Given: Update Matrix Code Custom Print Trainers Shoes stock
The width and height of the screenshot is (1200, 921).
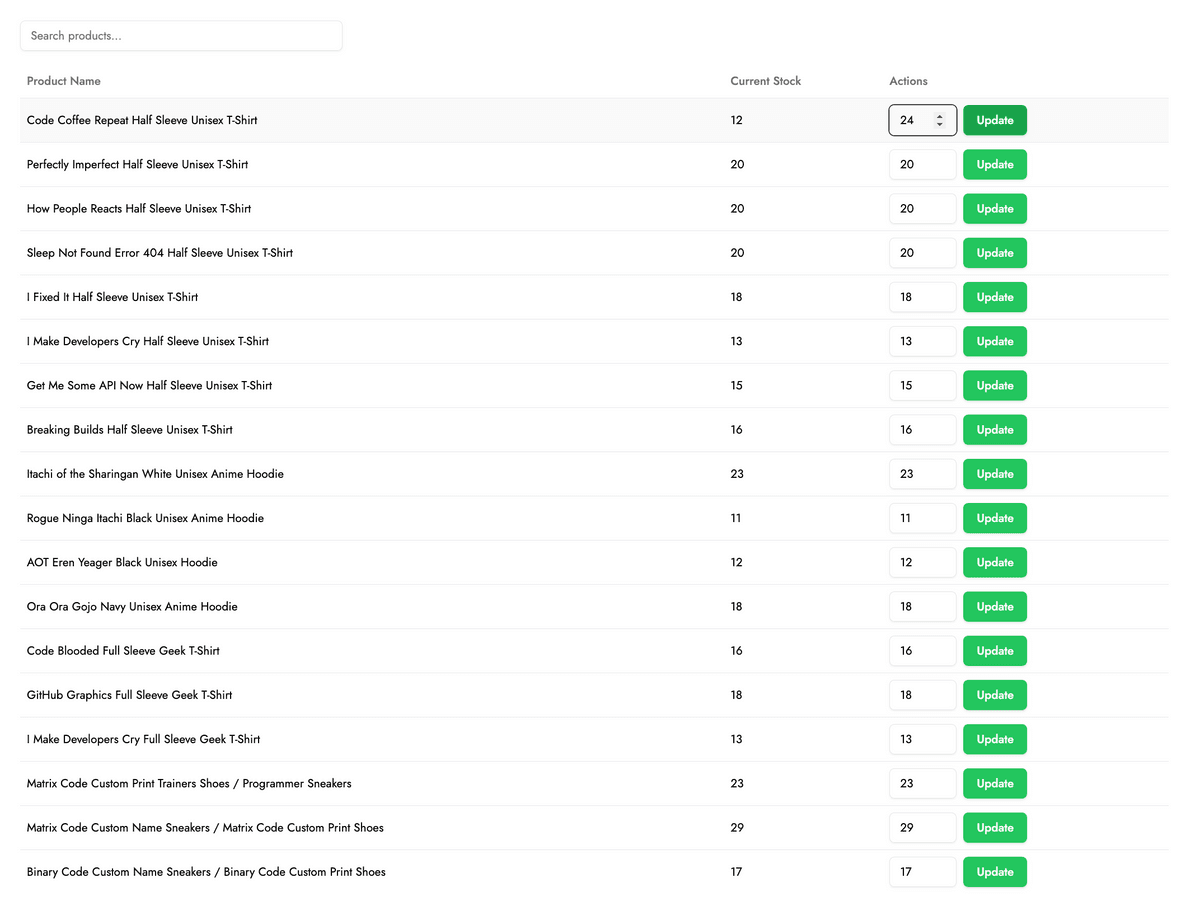Looking at the screenshot, I should pyautogui.click(x=994, y=784).
